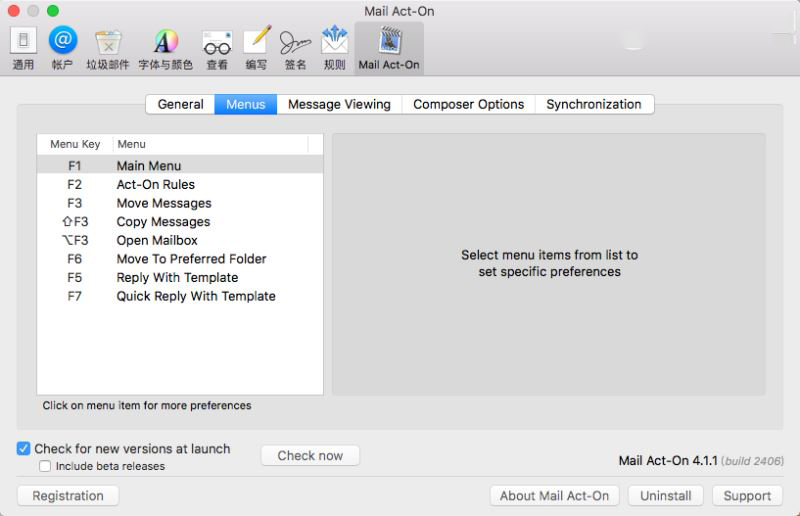The image size is (800, 516).
Task: Select Quick Reply With Template row
Action: [x=180, y=296]
